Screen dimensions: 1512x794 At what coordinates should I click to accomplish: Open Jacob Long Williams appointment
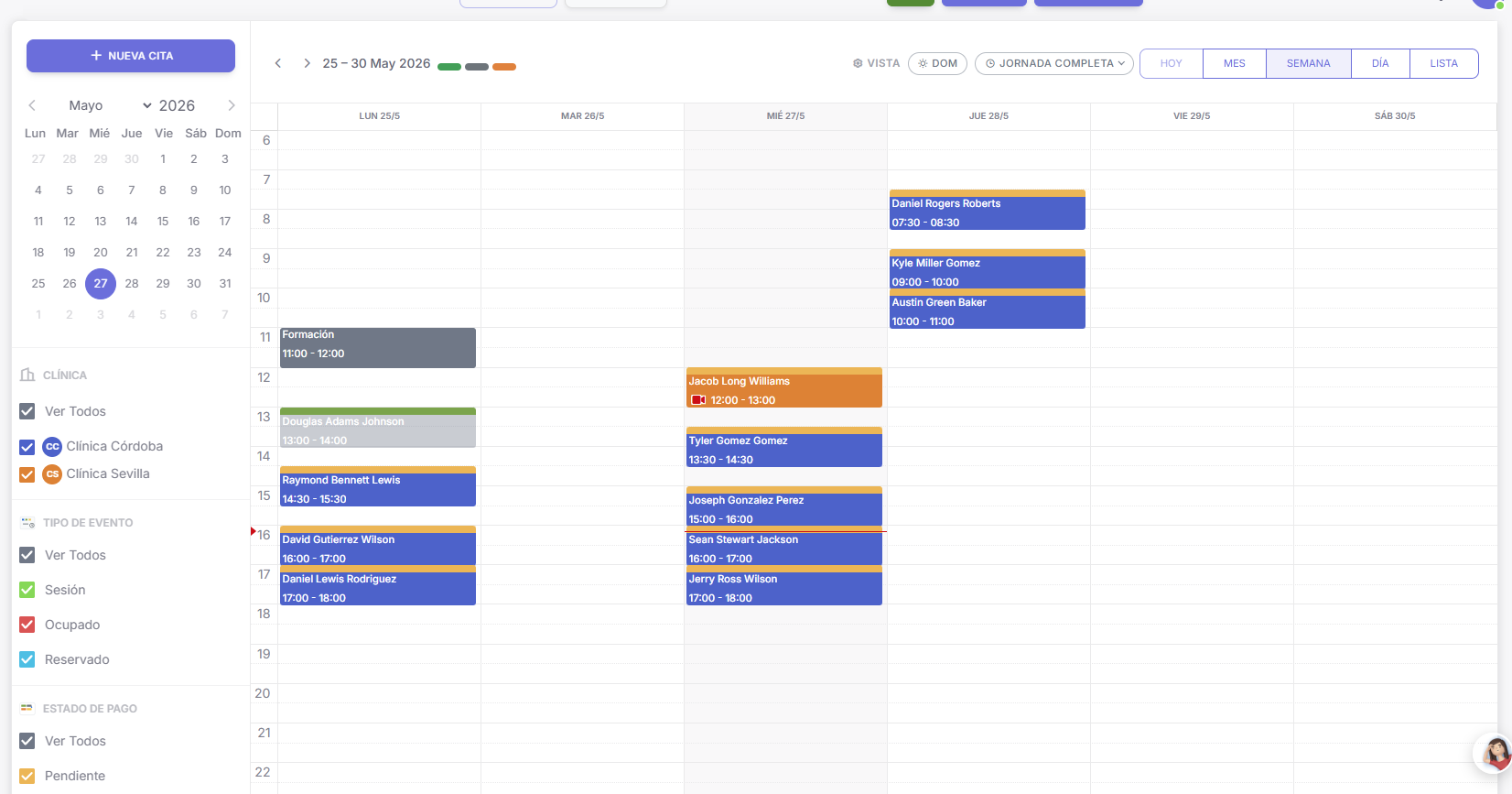tap(784, 387)
